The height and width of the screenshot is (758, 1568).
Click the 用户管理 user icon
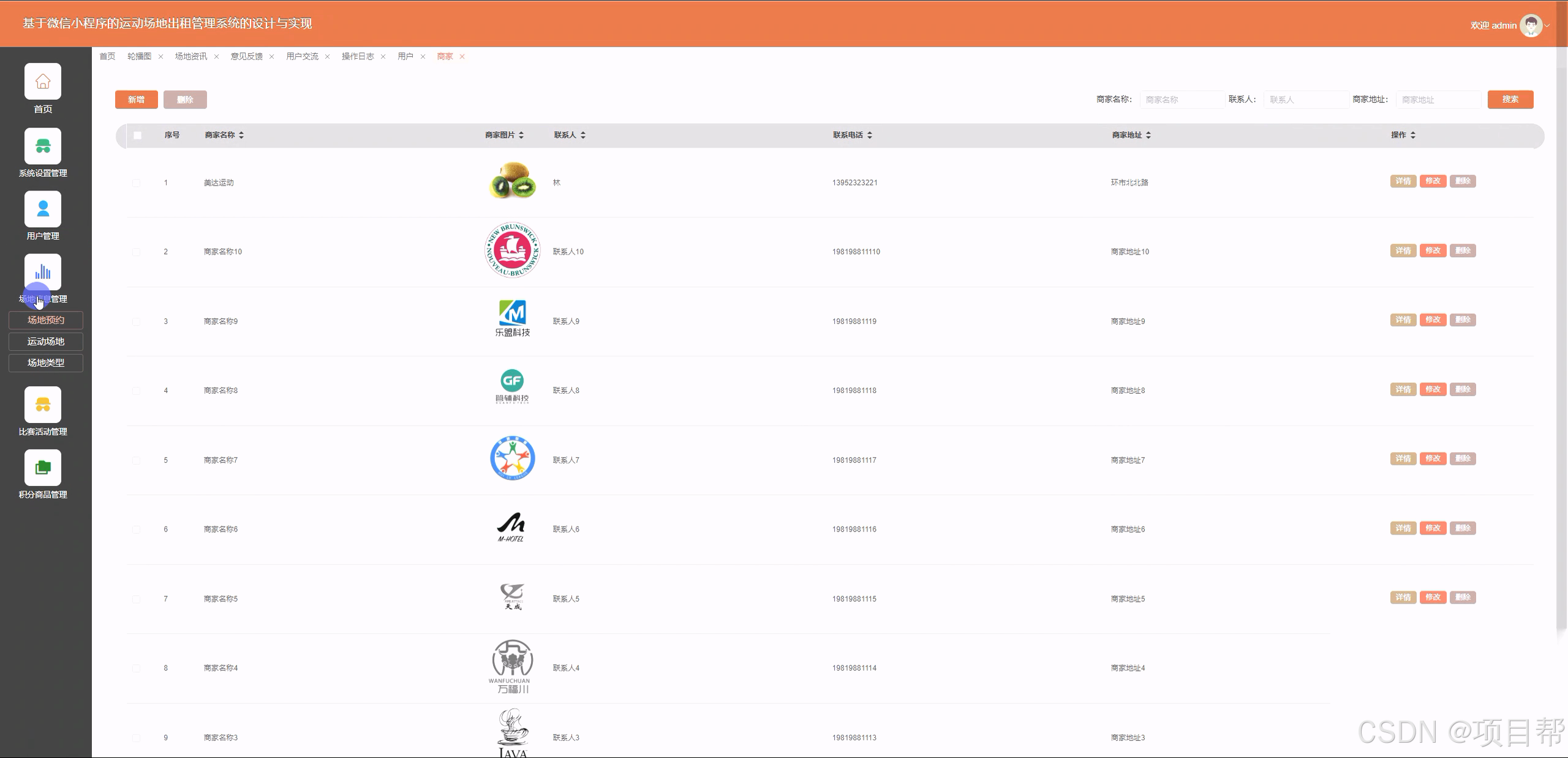tap(43, 209)
